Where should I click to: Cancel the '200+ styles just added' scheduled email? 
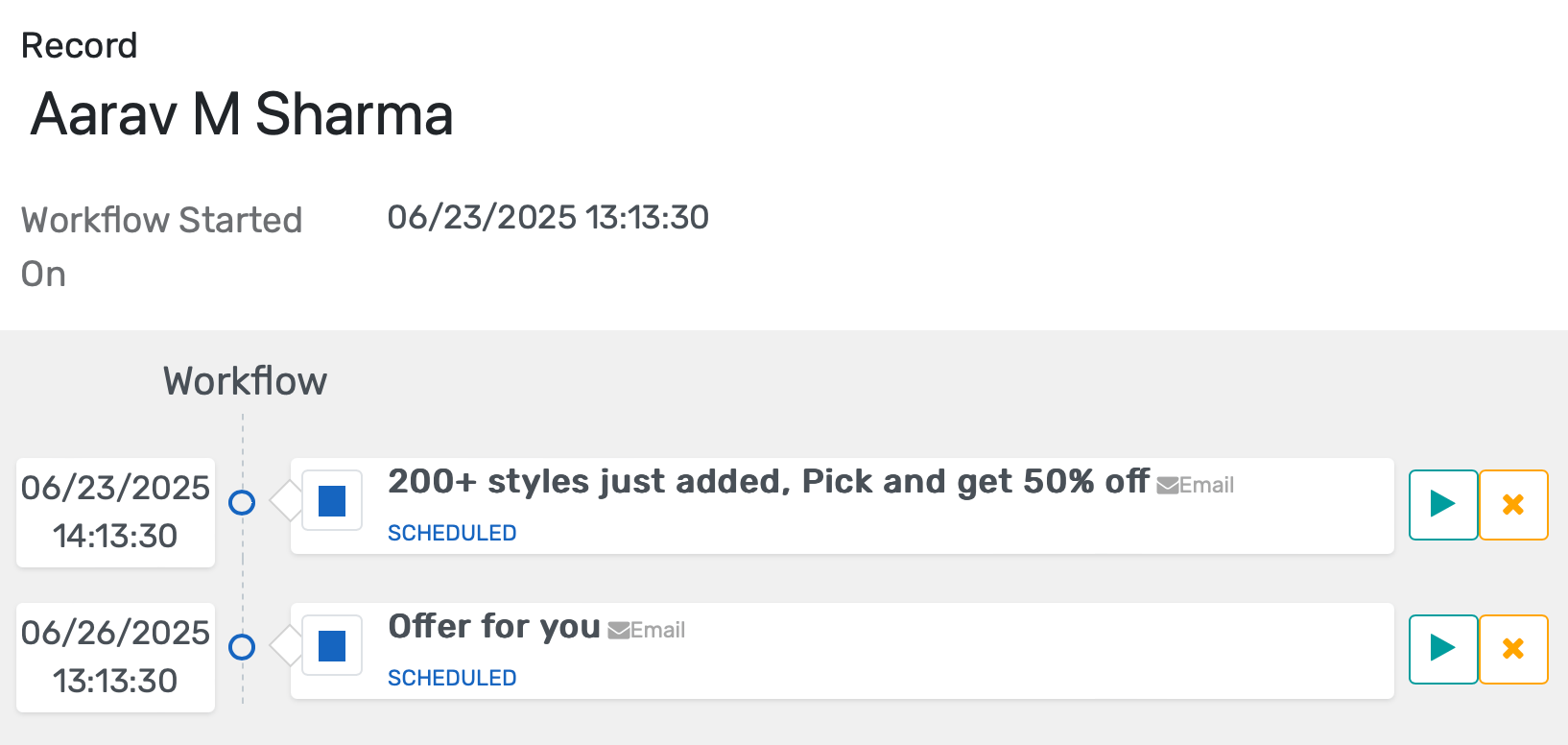coord(1513,504)
